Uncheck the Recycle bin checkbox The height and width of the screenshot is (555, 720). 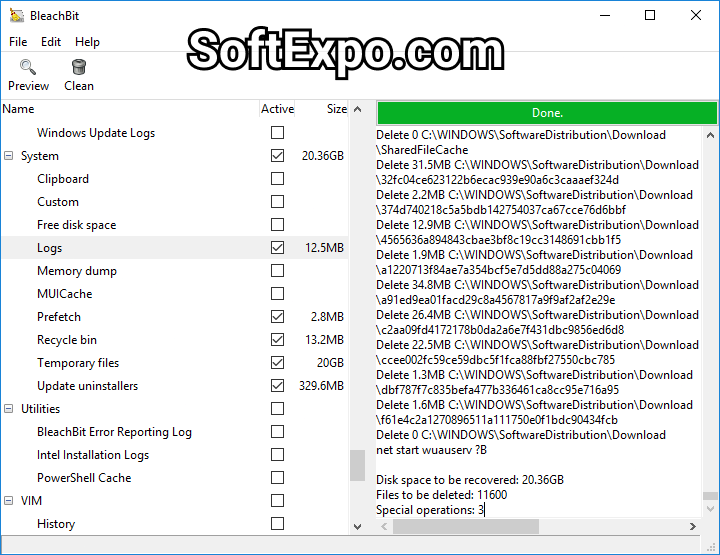[x=277, y=339]
